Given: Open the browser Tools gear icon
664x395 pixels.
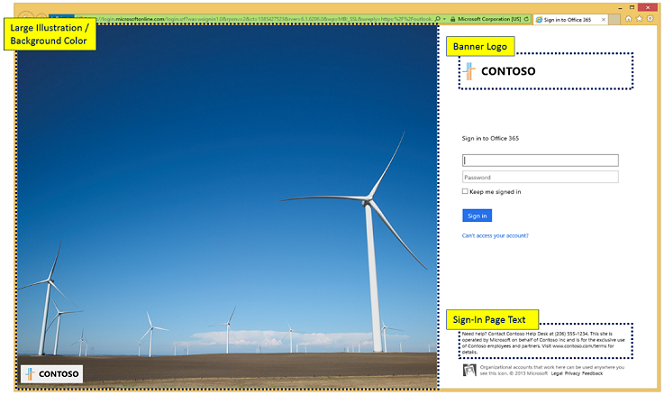Looking at the screenshot, I should [x=650, y=19].
